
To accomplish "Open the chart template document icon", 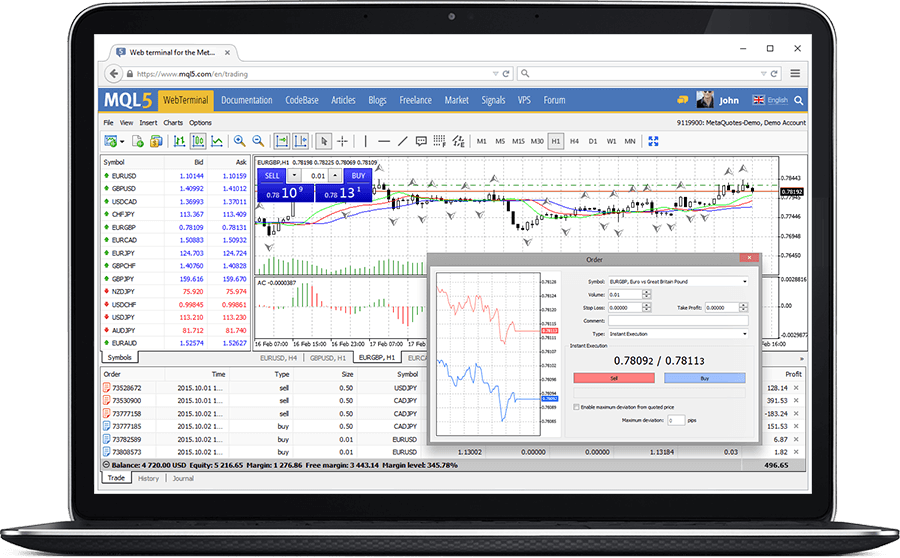I will (x=138, y=141).
